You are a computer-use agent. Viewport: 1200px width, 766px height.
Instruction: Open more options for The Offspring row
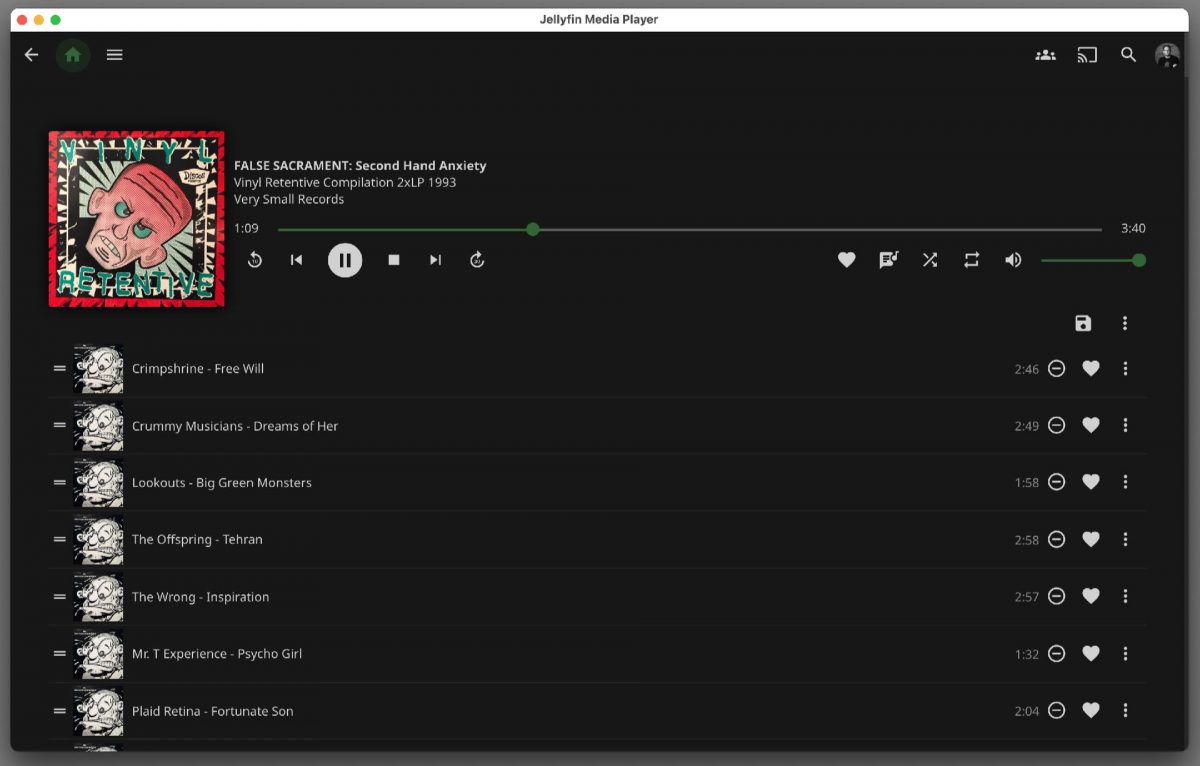1125,539
